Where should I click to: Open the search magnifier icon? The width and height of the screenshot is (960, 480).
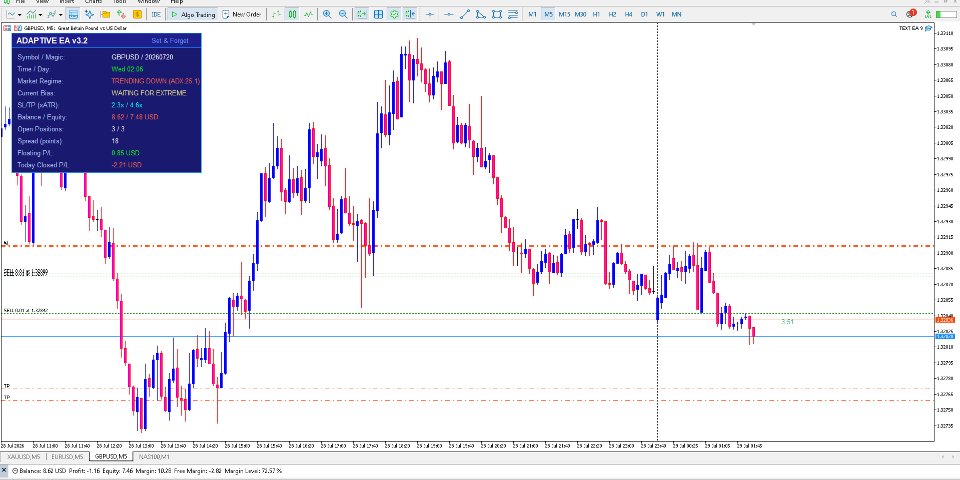coord(894,14)
